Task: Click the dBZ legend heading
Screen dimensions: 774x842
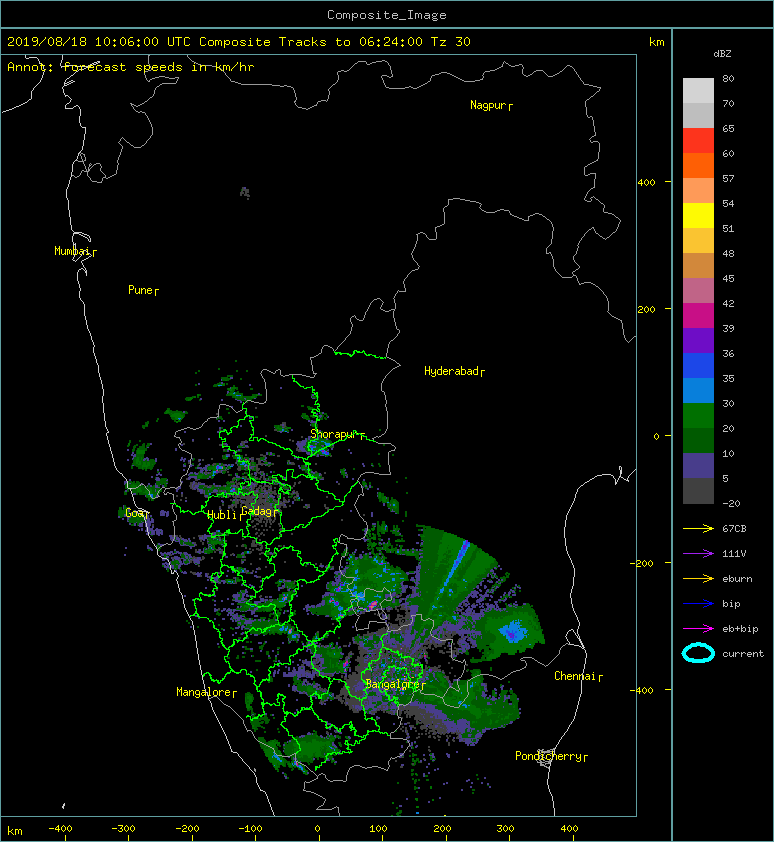Action: click(x=722, y=54)
